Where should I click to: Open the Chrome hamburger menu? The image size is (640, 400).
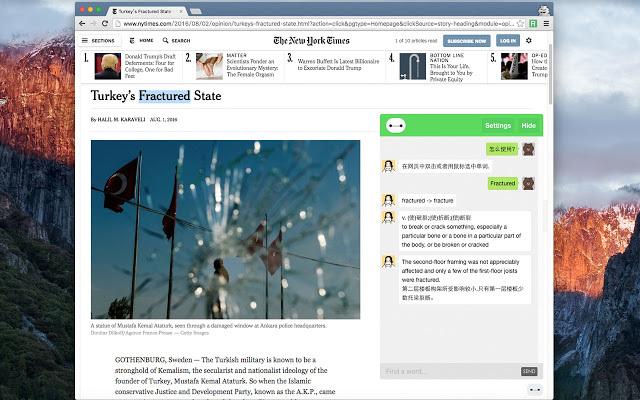[x=546, y=24]
